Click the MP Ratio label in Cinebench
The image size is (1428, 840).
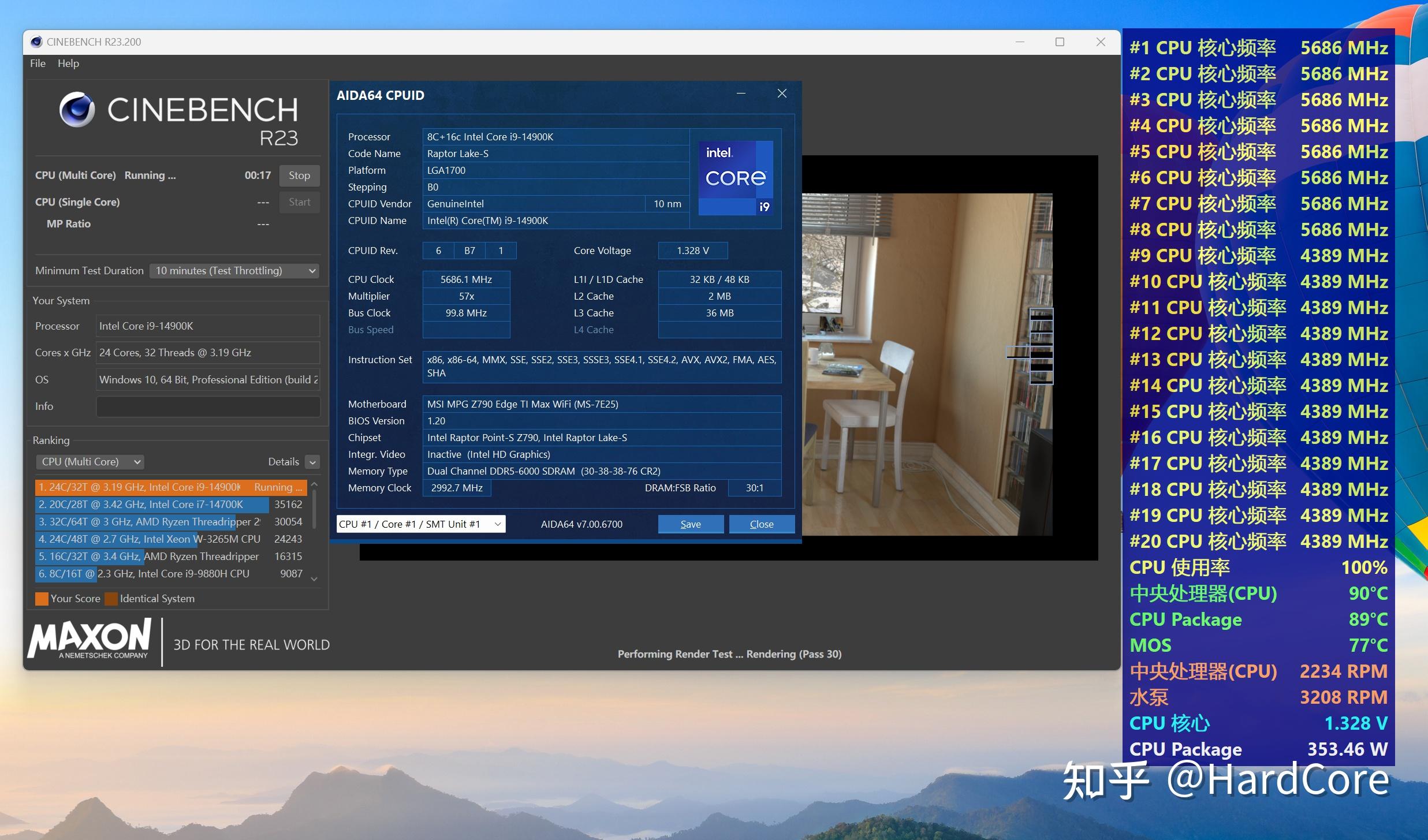pos(69,224)
